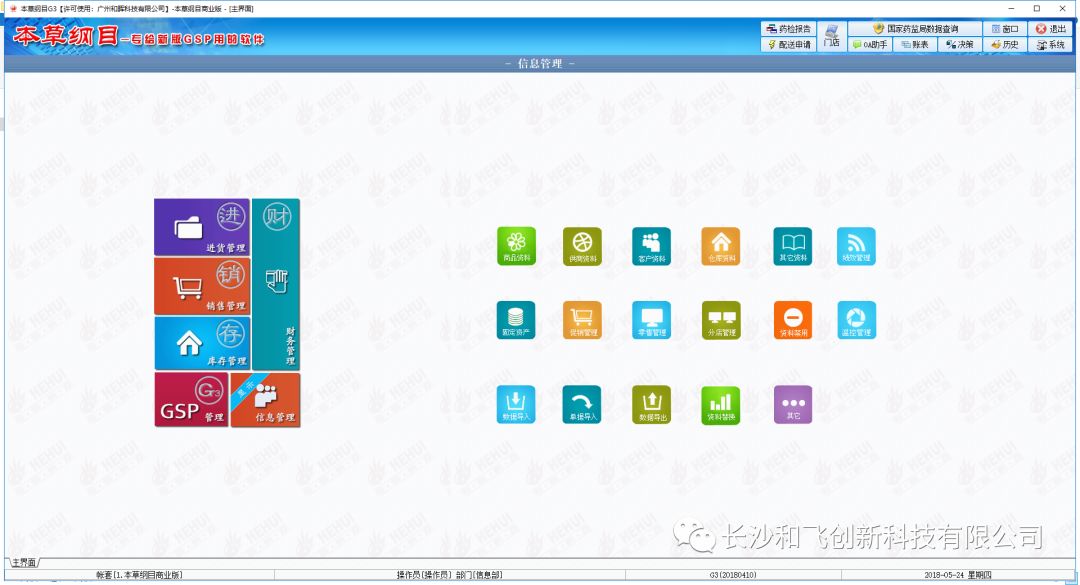Open the 促销管理 shopping cart icon
The height and width of the screenshot is (585, 1080).
pyautogui.click(x=582, y=320)
